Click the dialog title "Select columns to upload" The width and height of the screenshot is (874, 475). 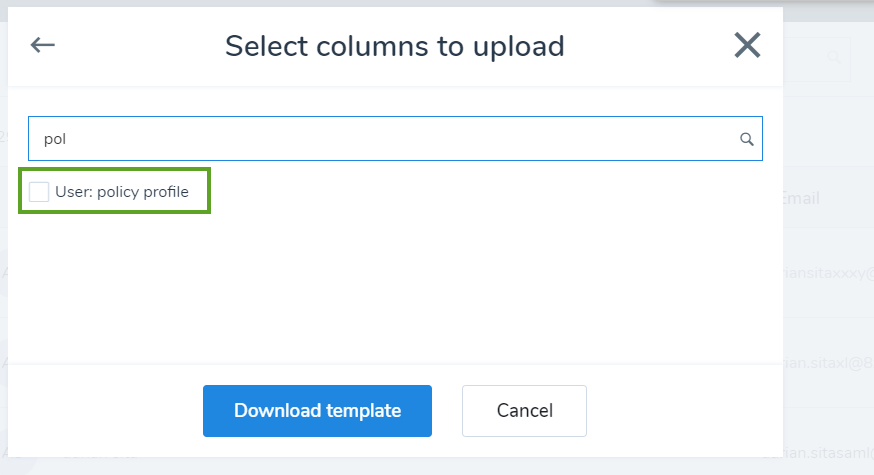(x=395, y=46)
